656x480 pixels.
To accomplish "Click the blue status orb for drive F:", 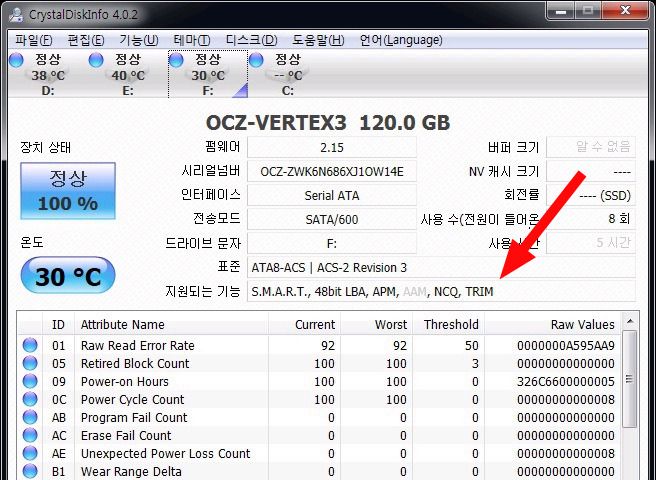I will pyautogui.click(x=176, y=60).
